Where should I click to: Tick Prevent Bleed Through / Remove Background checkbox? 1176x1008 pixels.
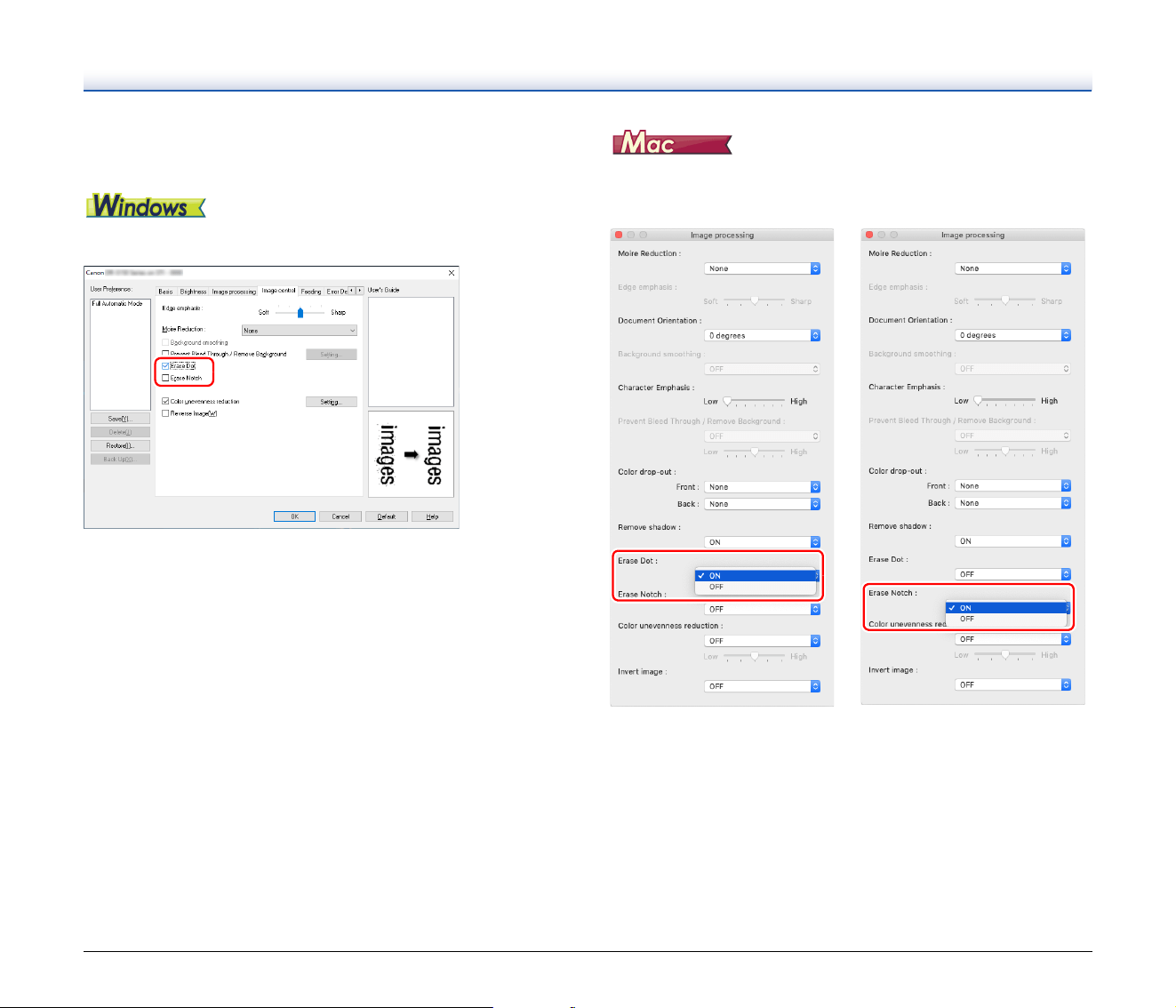[x=165, y=354]
